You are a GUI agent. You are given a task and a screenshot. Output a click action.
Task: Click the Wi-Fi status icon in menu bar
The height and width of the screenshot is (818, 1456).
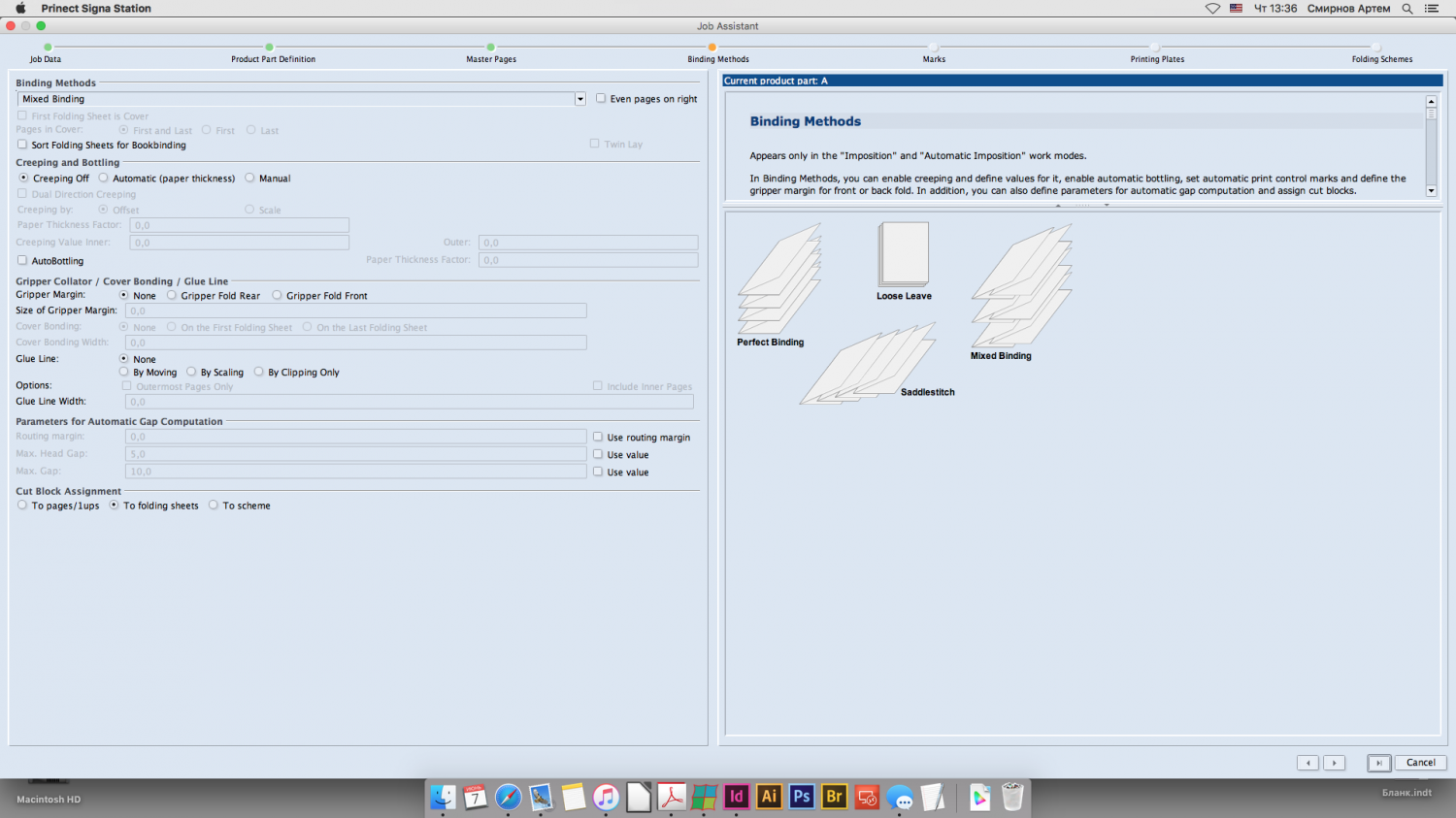pyautogui.click(x=1212, y=9)
